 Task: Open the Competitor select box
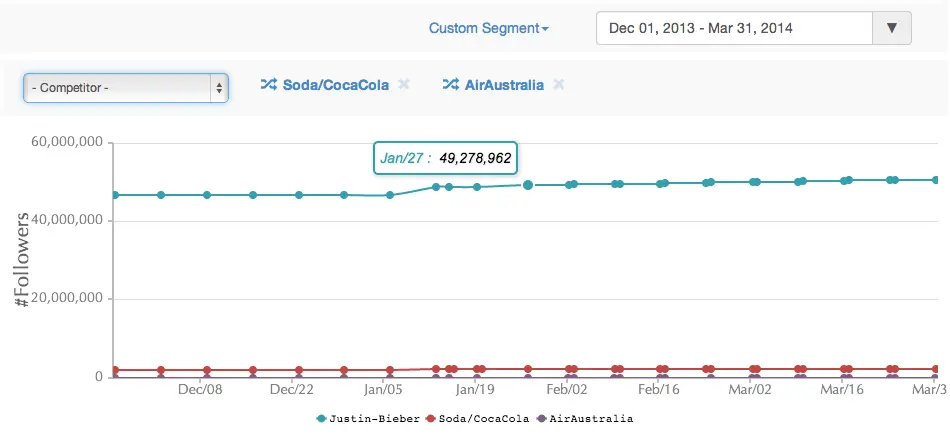click(x=126, y=88)
